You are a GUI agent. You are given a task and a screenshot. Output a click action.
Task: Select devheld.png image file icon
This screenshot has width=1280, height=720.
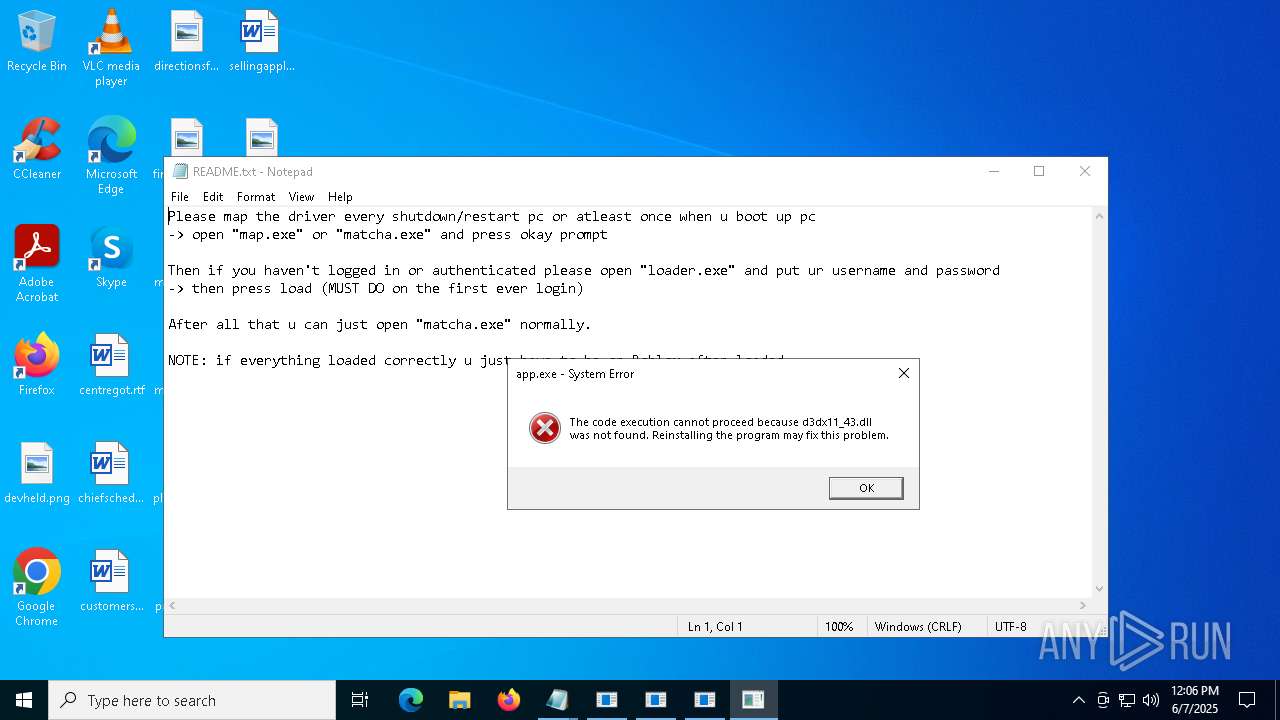coord(37,473)
